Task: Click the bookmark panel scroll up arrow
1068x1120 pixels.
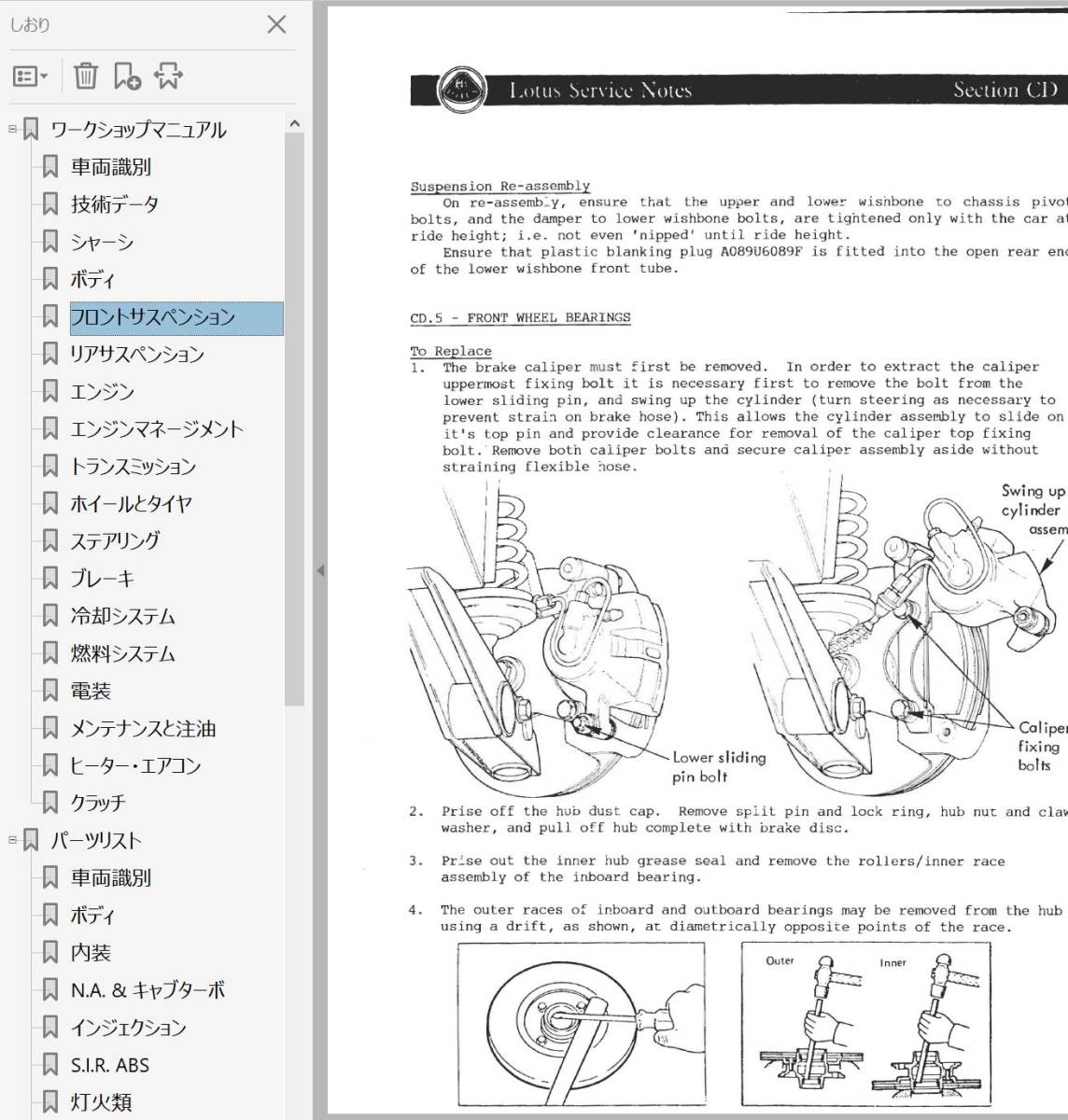Action: pos(295,122)
